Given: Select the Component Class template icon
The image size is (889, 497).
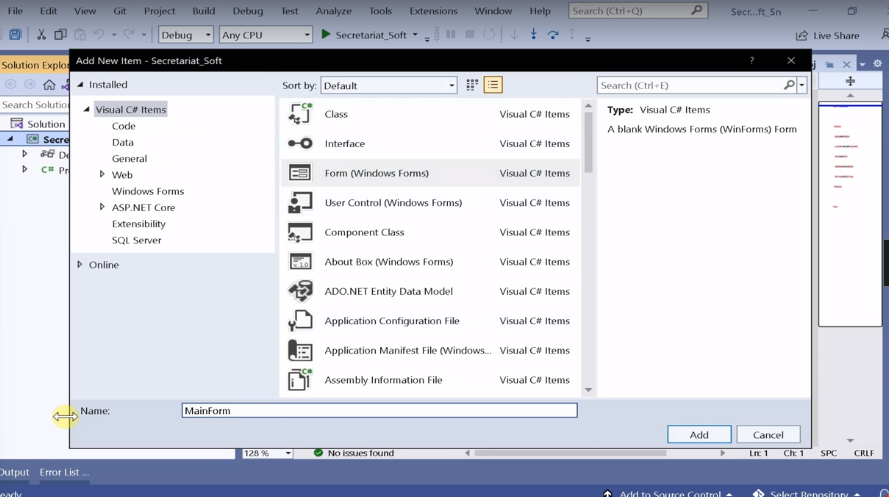Looking at the screenshot, I should pyautogui.click(x=299, y=232).
